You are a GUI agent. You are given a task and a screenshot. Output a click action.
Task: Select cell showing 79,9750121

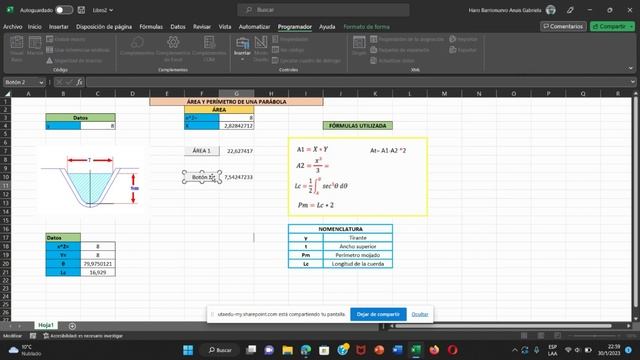[98, 264]
